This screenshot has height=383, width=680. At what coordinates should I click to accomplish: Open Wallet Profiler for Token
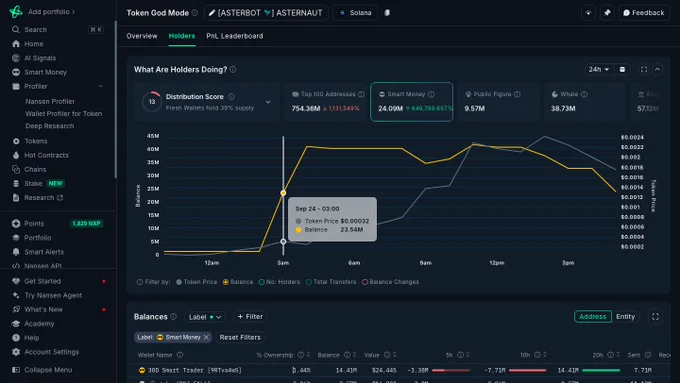coord(64,114)
